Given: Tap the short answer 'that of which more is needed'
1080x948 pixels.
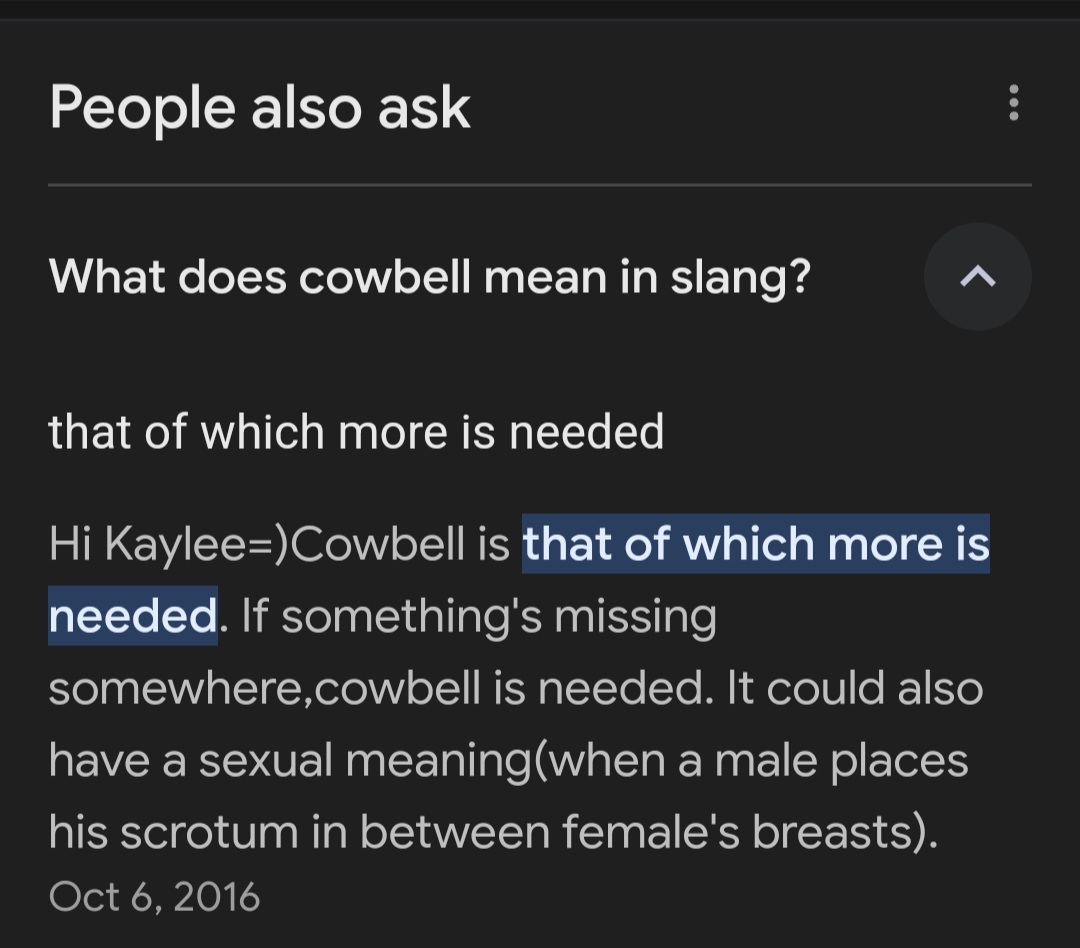Looking at the screenshot, I should click(356, 432).
